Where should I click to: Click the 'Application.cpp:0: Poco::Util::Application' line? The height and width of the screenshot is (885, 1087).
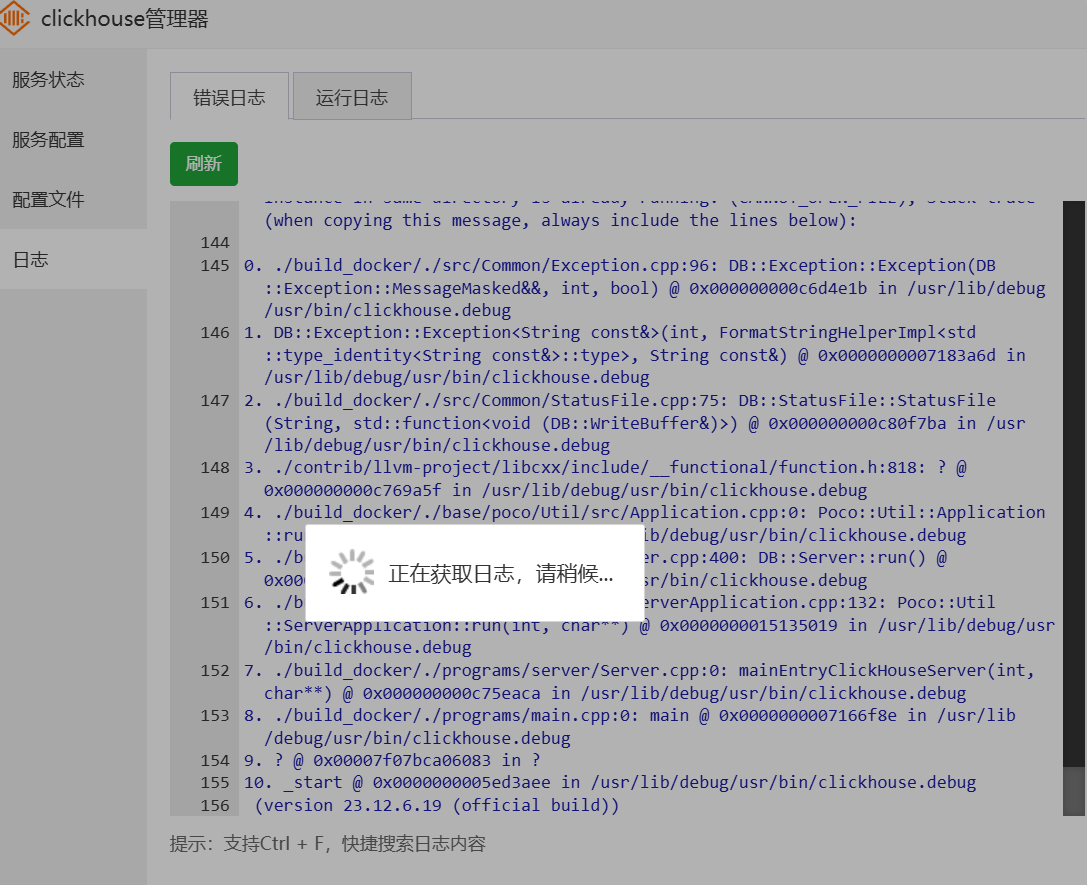[644, 512]
